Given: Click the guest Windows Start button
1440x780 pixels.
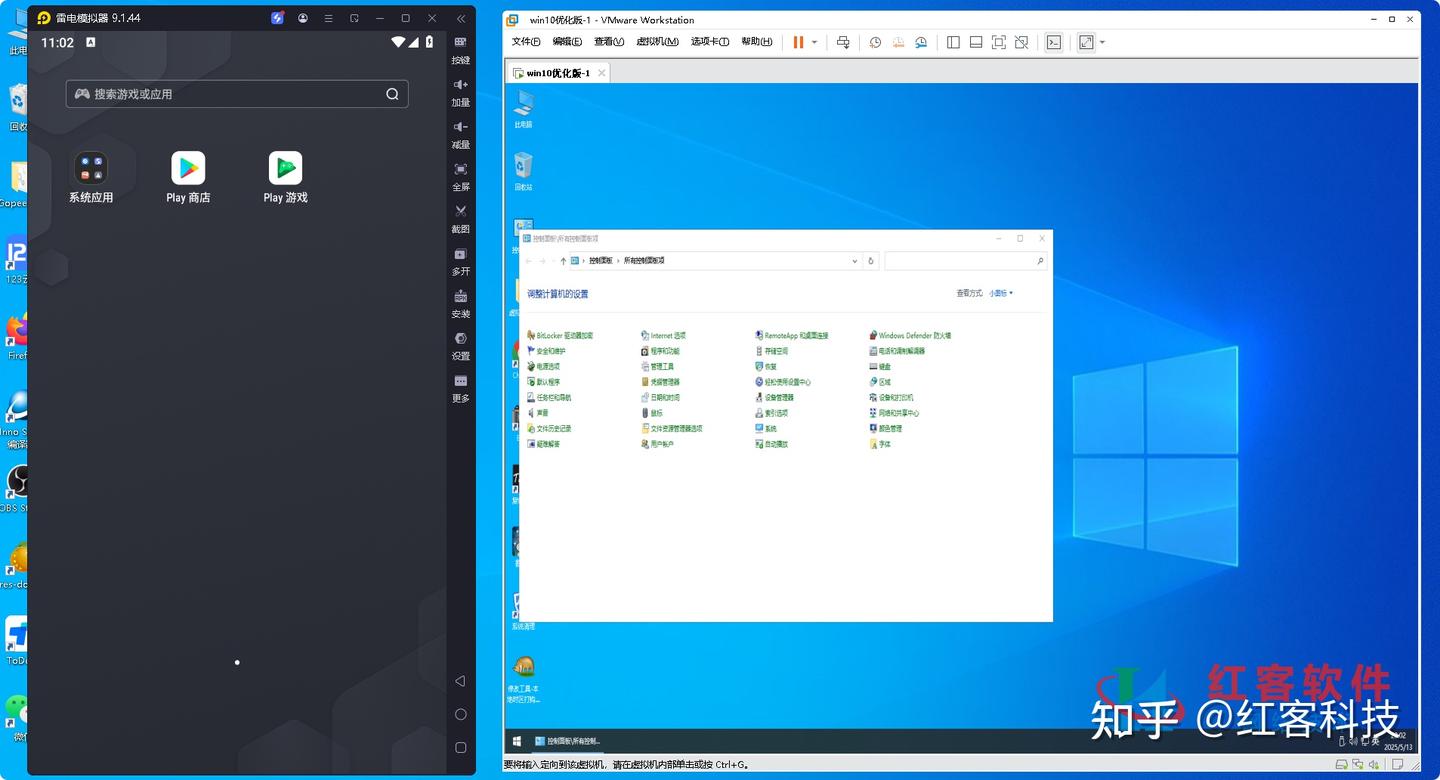Looking at the screenshot, I should 517,741.
